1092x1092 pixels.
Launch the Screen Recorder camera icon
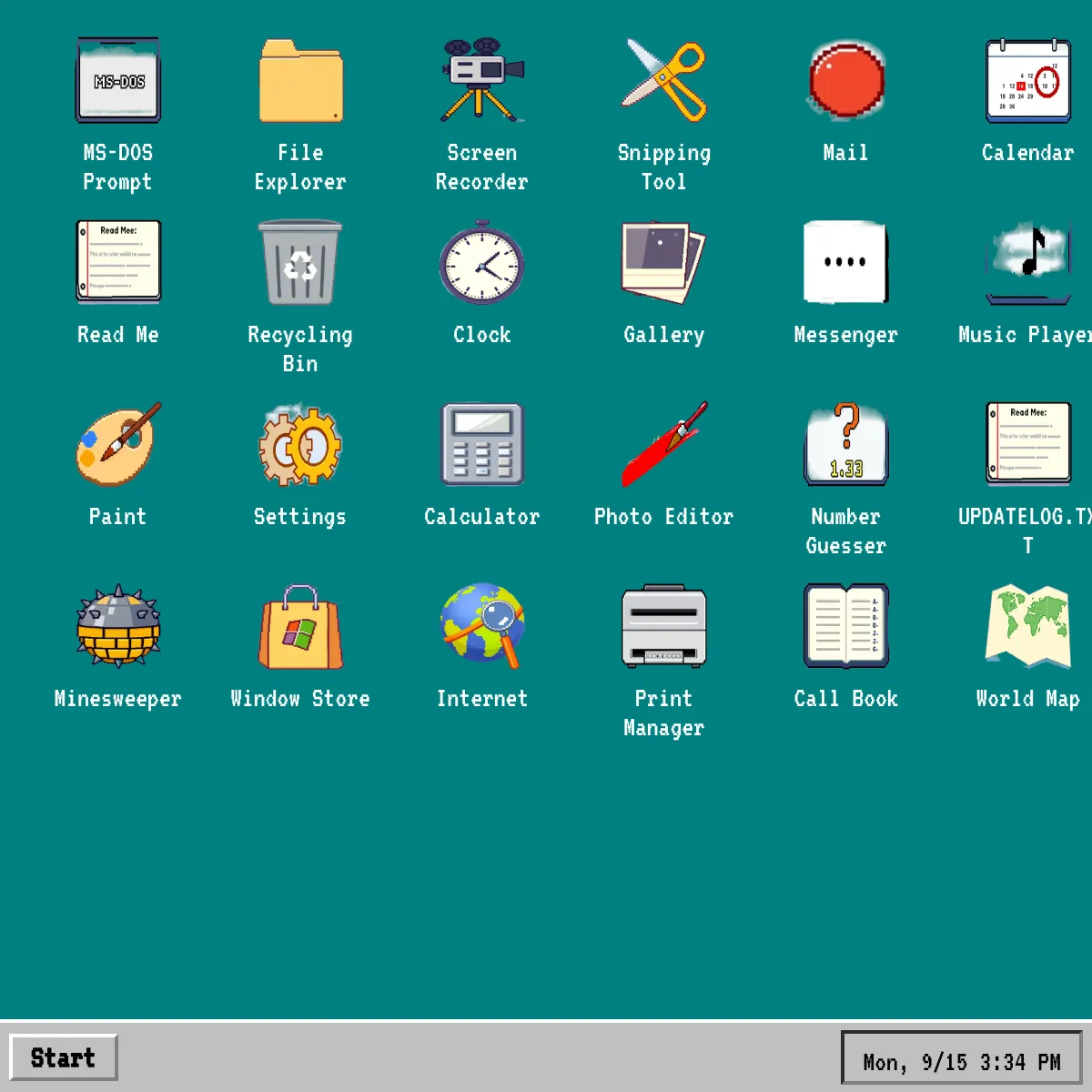482,81
